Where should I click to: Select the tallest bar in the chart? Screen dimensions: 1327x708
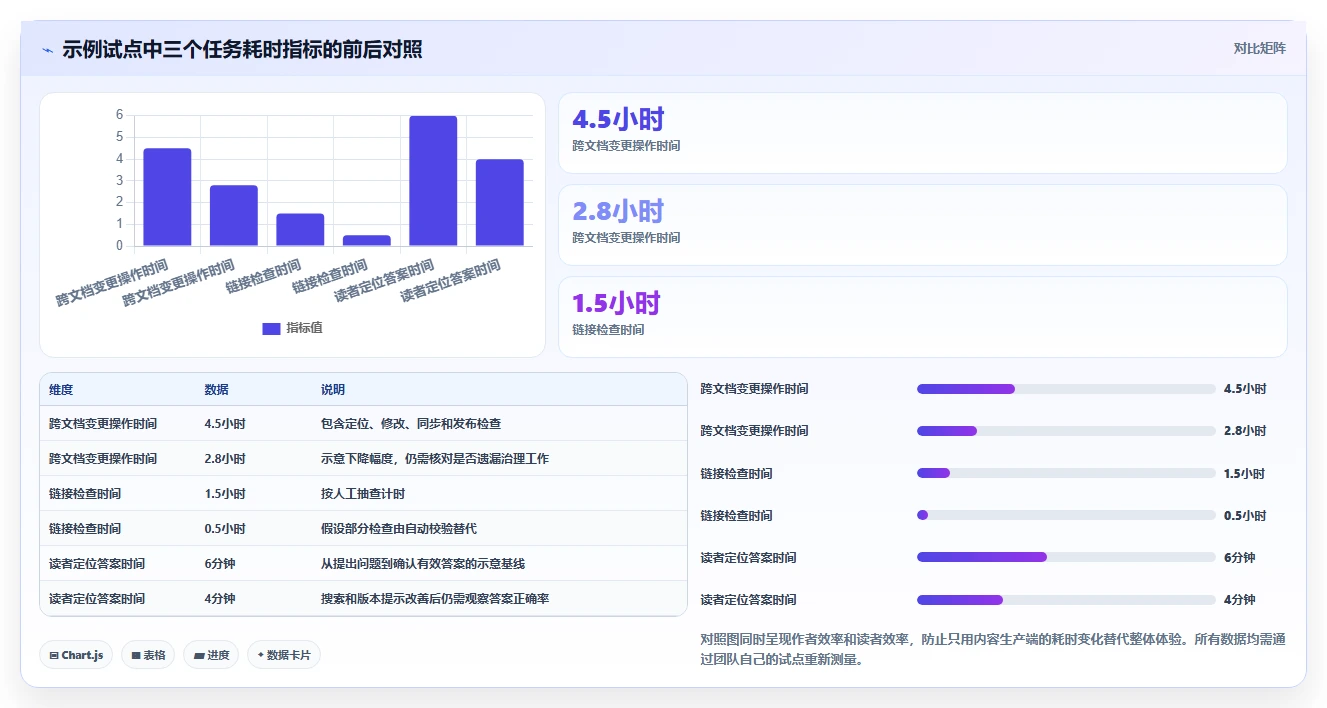coord(433,181)
